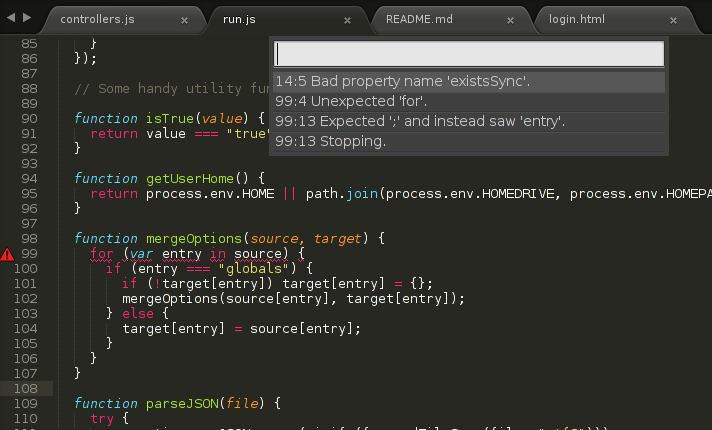The width and height of the screenshot is (712, 430).
Task: Click the 'join' method call on line 95
Action: point(362,194)
